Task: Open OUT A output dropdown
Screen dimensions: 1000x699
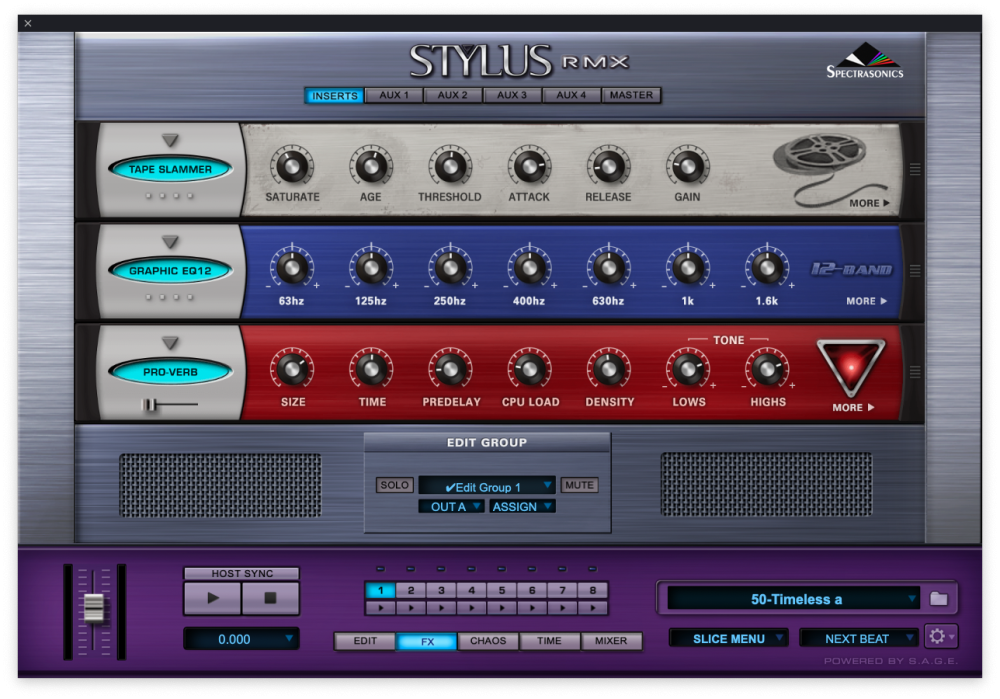Action: coord(451,506)
